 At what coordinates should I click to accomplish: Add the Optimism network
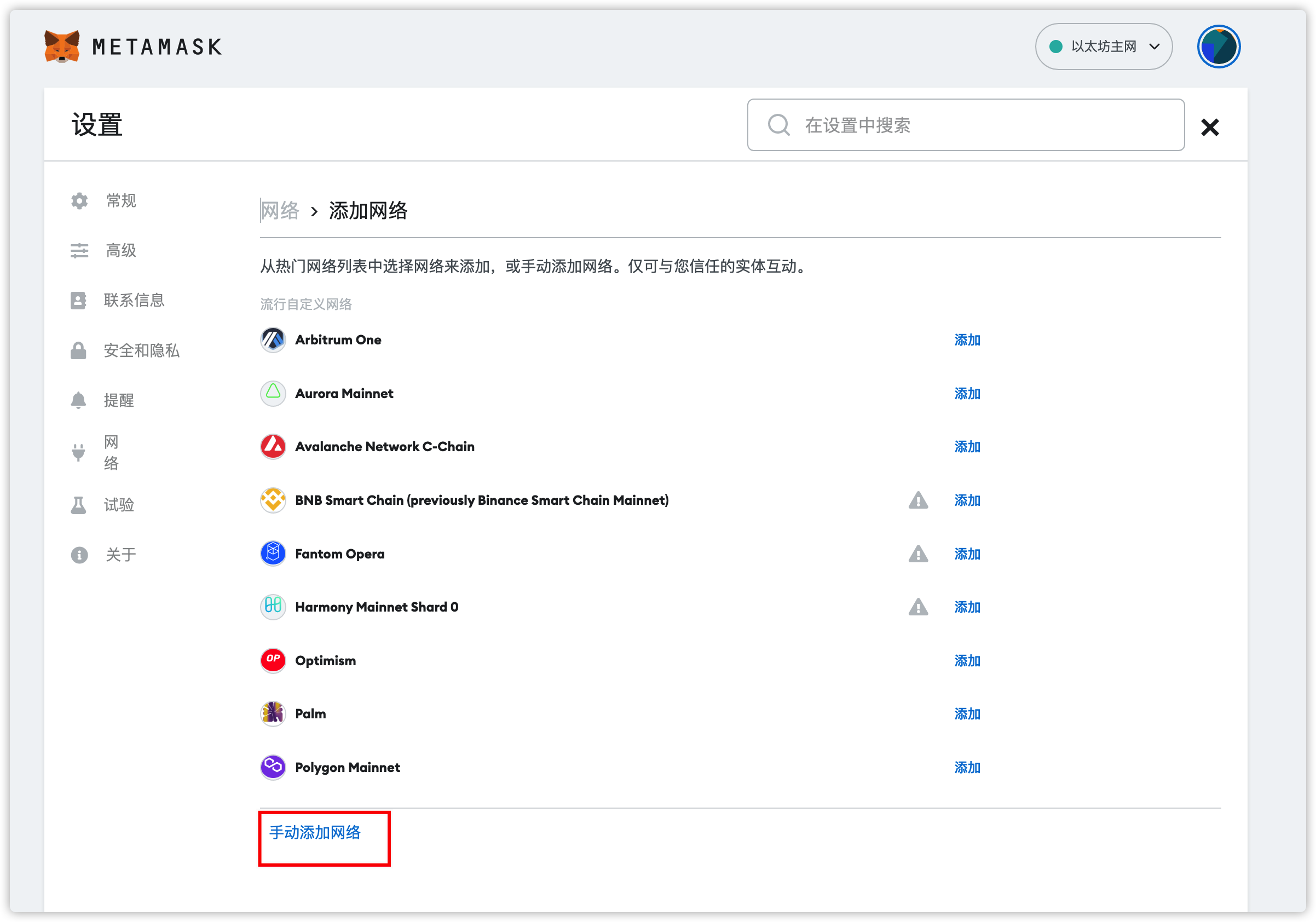(967, 660)
